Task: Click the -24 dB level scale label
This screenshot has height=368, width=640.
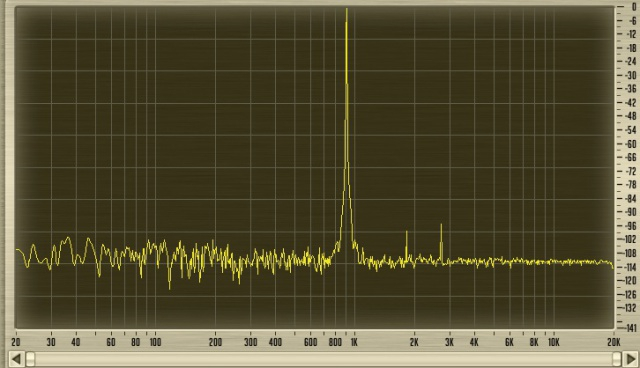Action: (630, 62)
